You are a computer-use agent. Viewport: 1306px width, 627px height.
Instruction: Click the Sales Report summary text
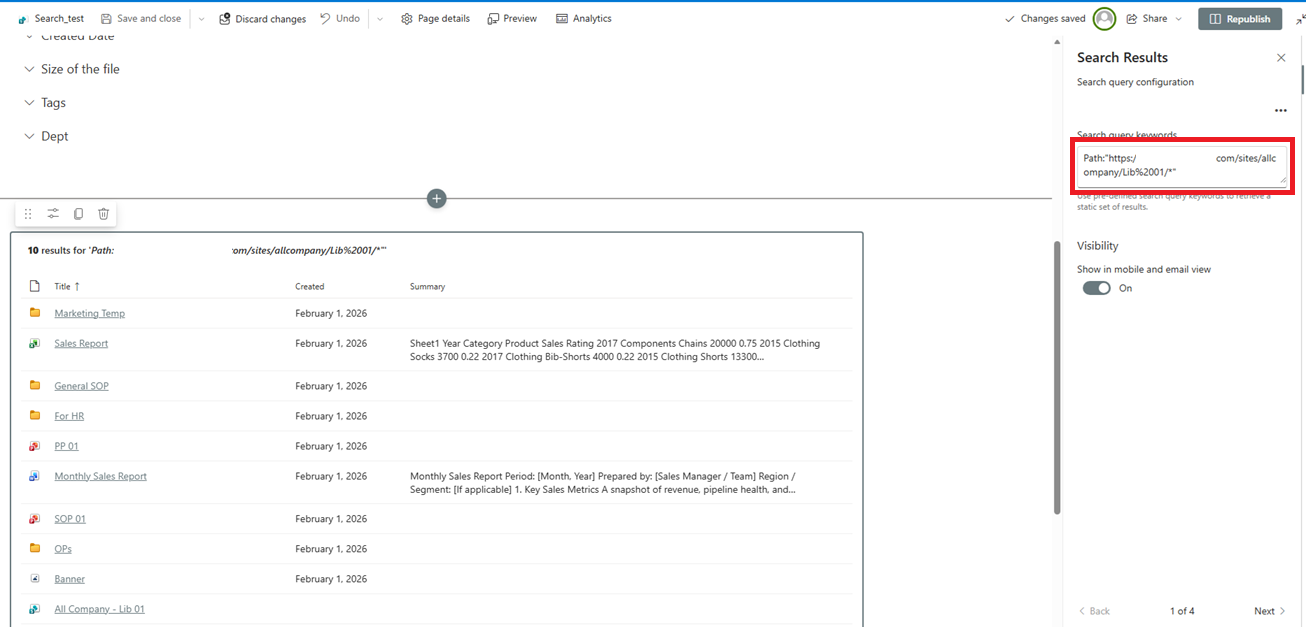pyautogui.click(x=615, y=350)
